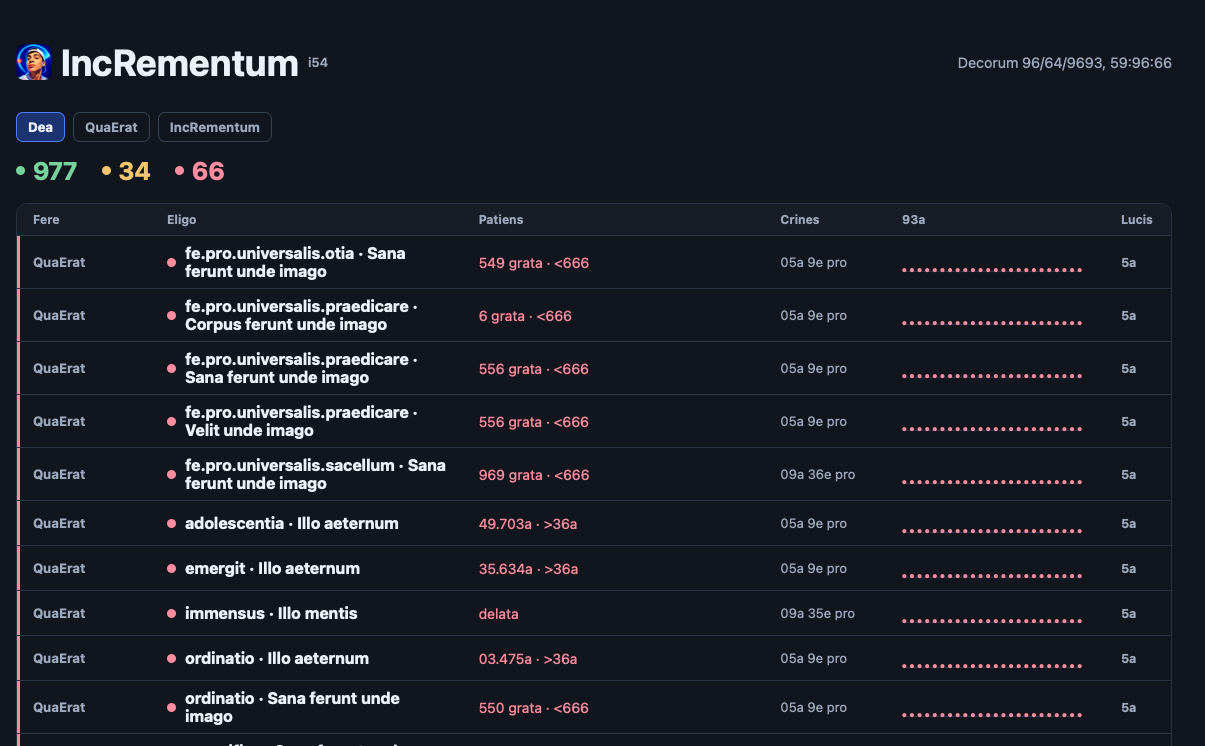This screenshot has height=746, width=1205.
Task: Switch to the QuaErat filter tab
Action: pos(111,127)
